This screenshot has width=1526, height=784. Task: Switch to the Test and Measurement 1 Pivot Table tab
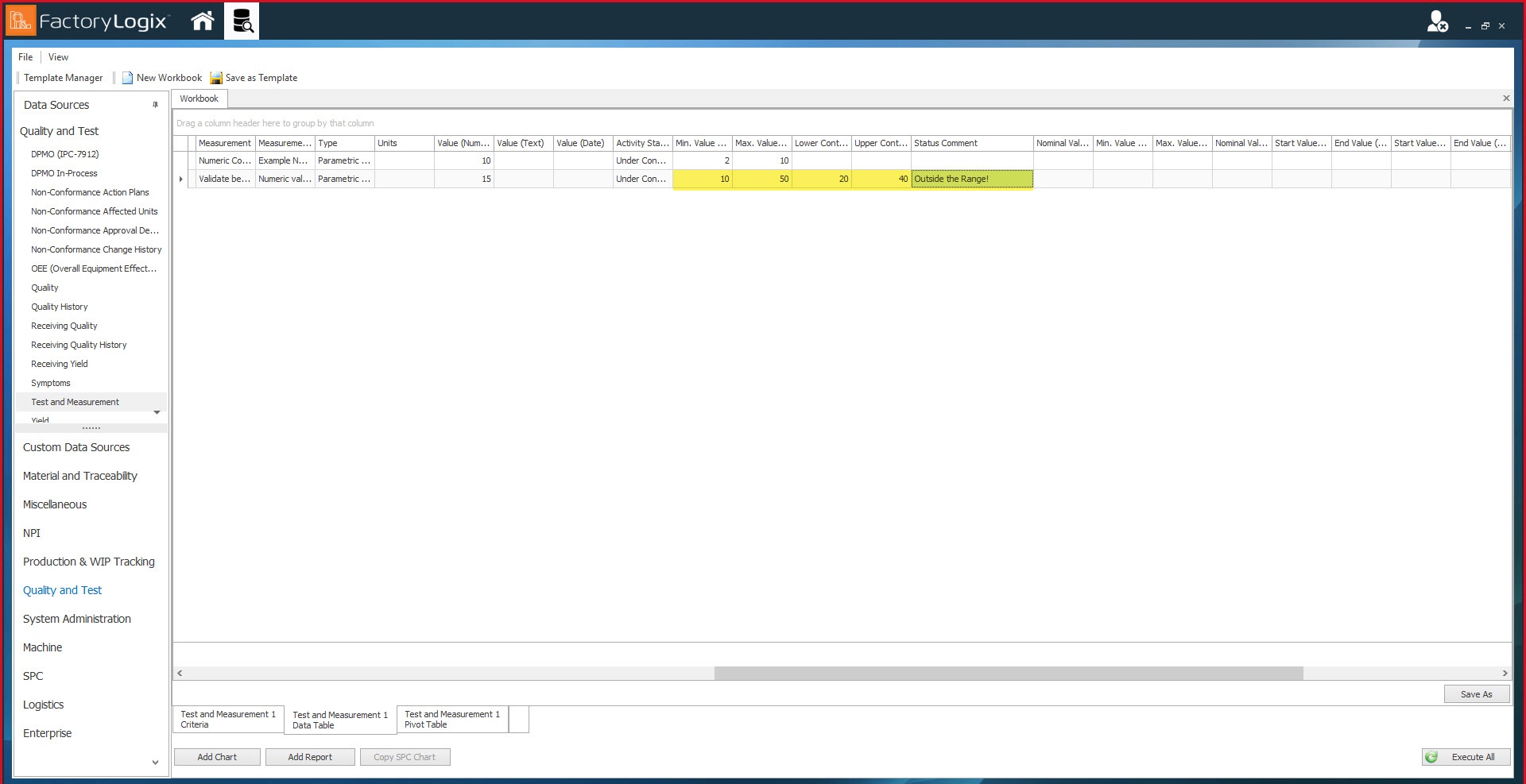pyautogui.click(x=451, y=719)
